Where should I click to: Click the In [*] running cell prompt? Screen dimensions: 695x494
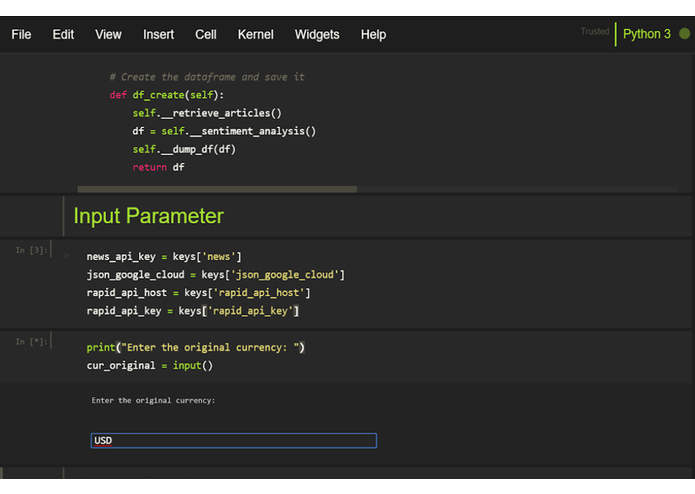(x=31, y=342)
